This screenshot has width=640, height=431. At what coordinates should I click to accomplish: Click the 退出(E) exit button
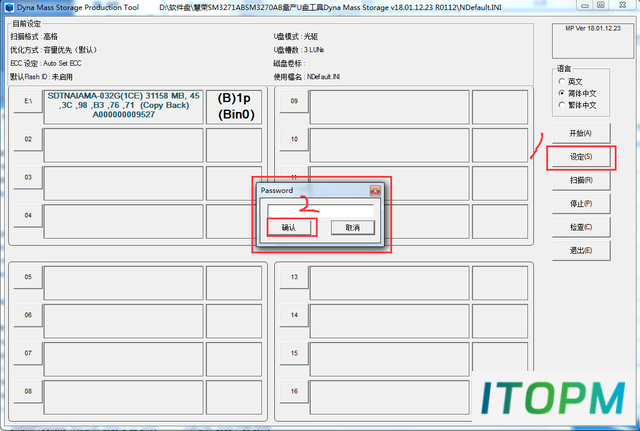tap(581, 250)
